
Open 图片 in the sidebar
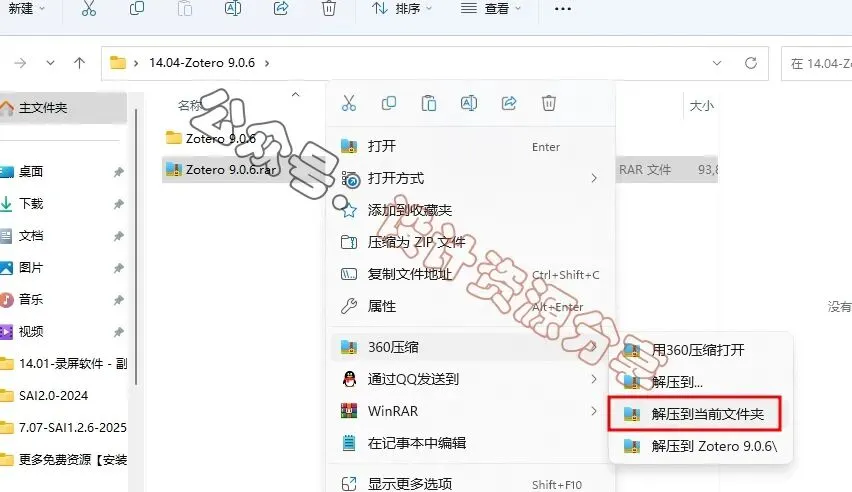(30, 268)
